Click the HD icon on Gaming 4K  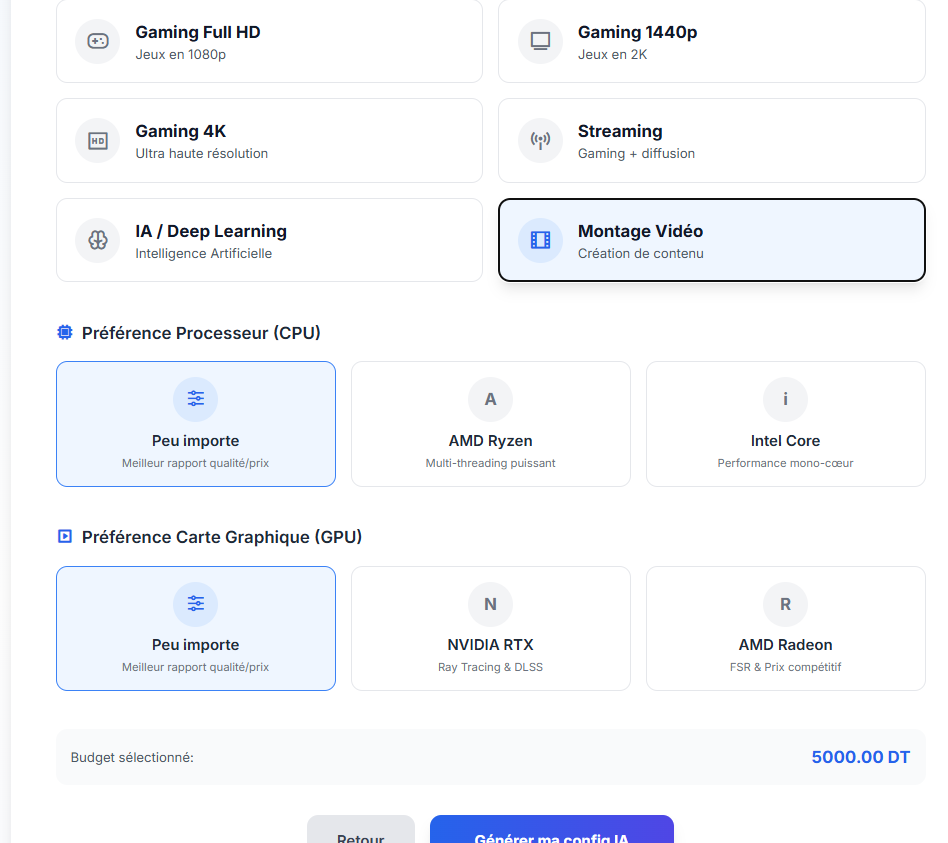[x=97, y=141]
